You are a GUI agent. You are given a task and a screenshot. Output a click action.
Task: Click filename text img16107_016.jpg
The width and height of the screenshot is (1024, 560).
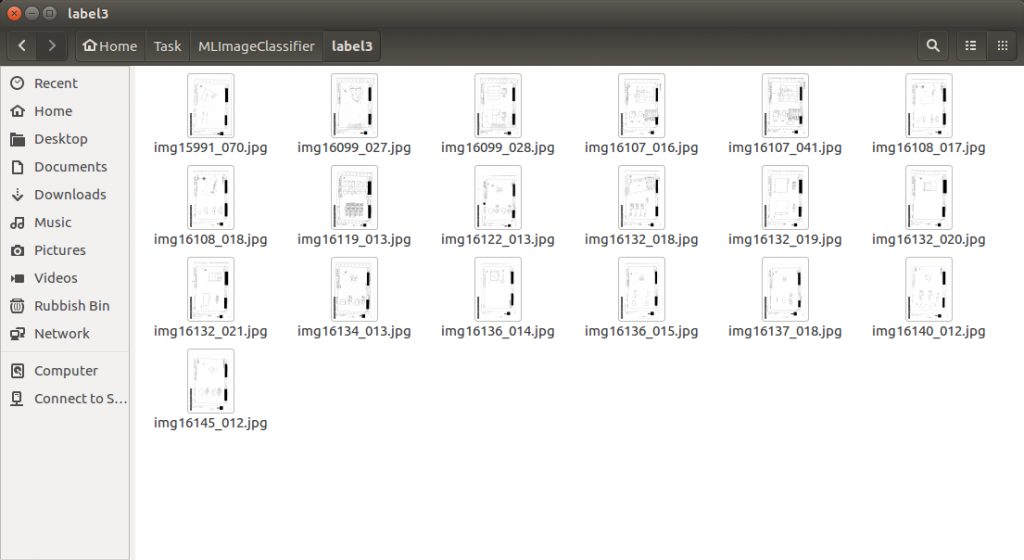641,148
